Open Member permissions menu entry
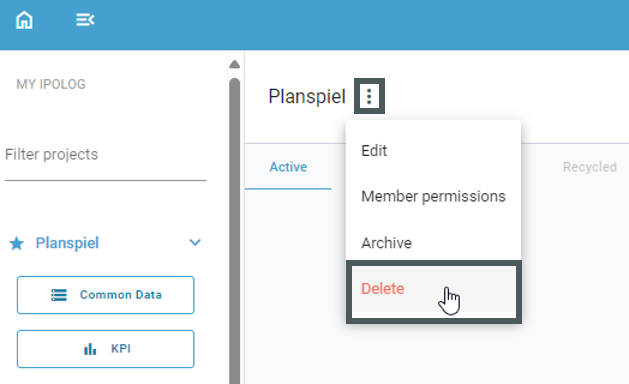629x384 pixels. coord(433,197)
